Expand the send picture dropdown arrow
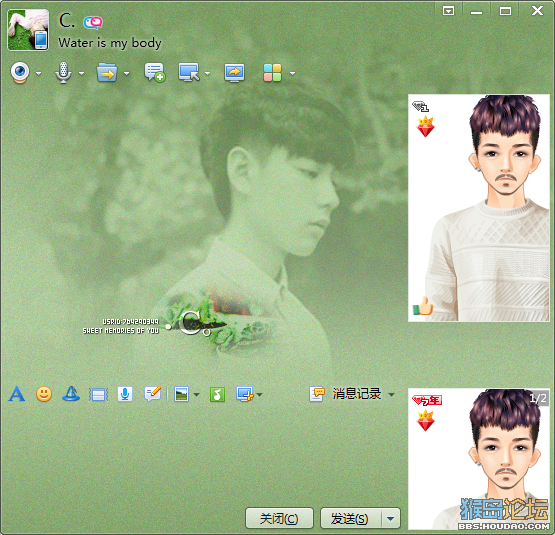The width and height of the screenshot is (555, 535). [x=196, y=394]
